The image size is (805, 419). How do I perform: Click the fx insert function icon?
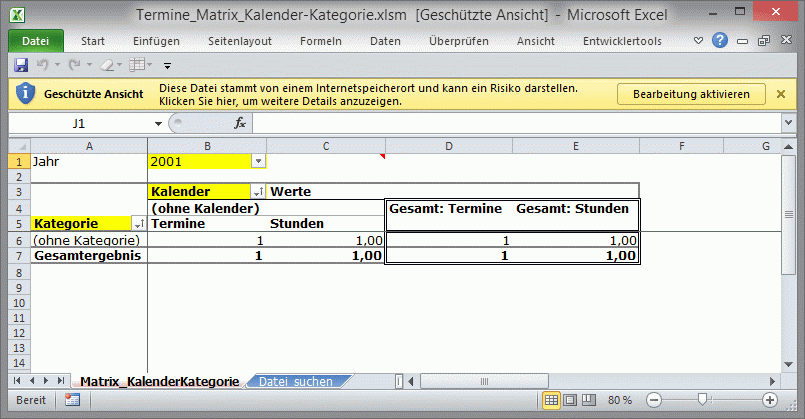pos(240,123)
